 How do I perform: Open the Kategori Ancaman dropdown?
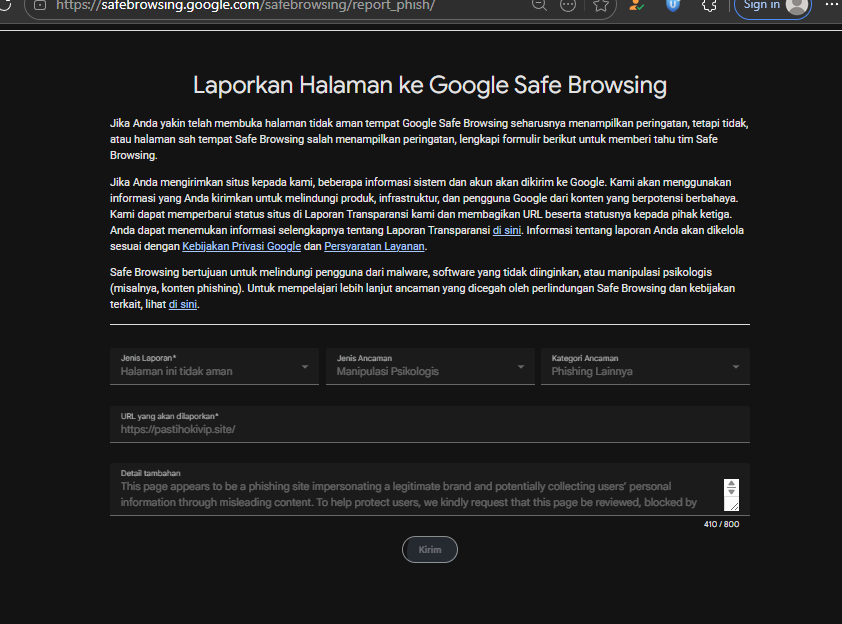click(645, 366)
